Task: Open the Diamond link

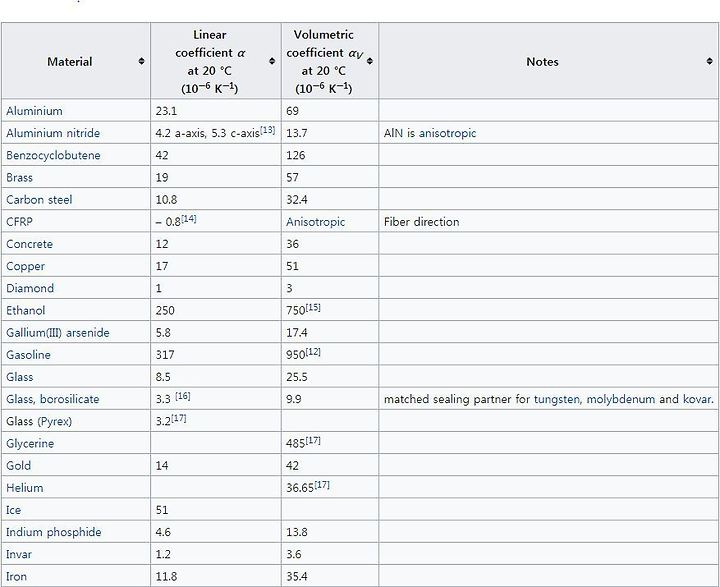Action: 30,288
